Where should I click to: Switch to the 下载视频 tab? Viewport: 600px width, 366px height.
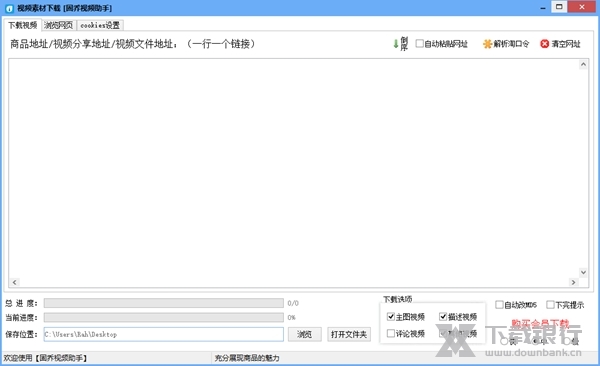click(23, 25)
